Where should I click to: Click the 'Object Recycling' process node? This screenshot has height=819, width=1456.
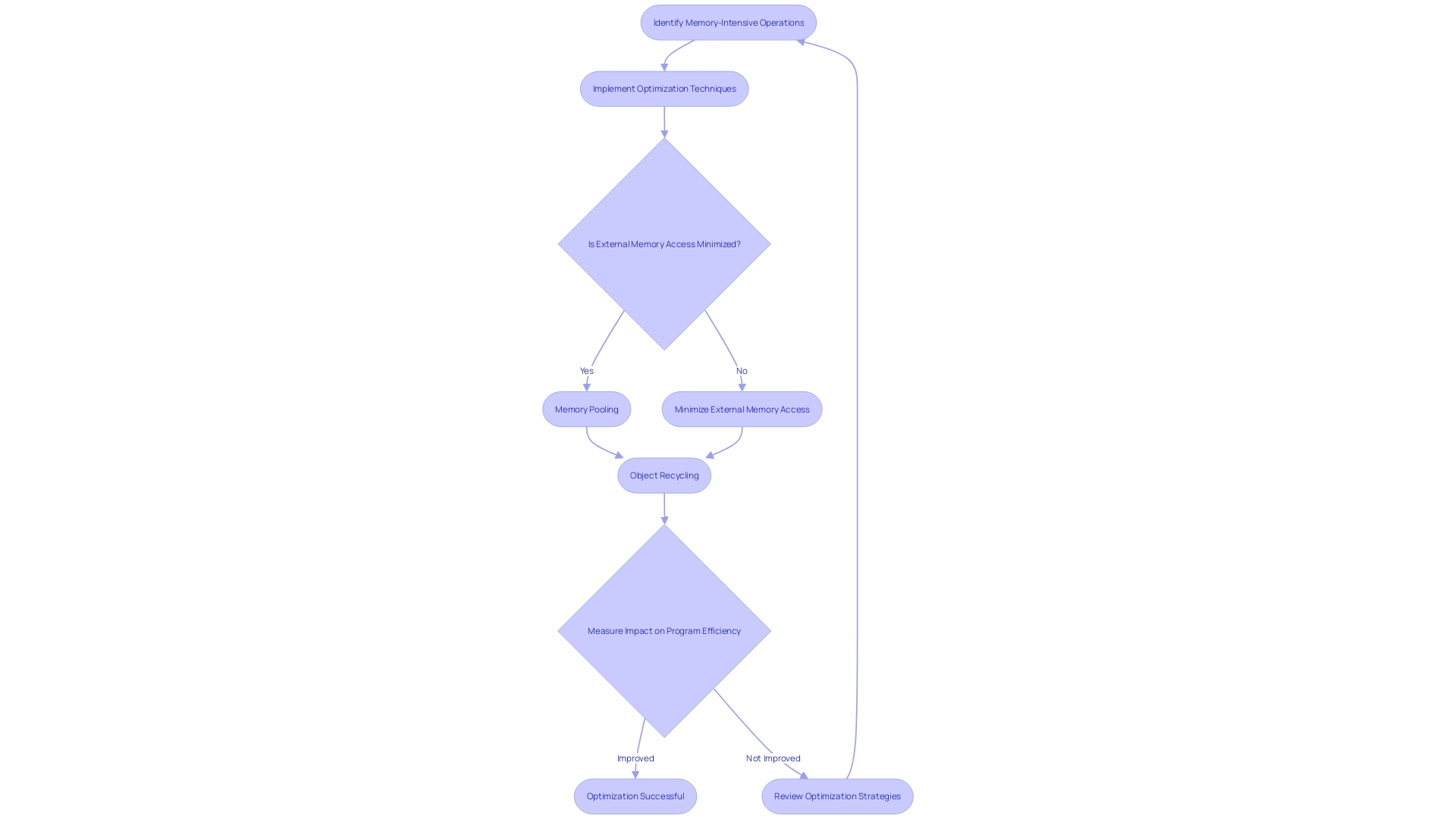(664, 474)
